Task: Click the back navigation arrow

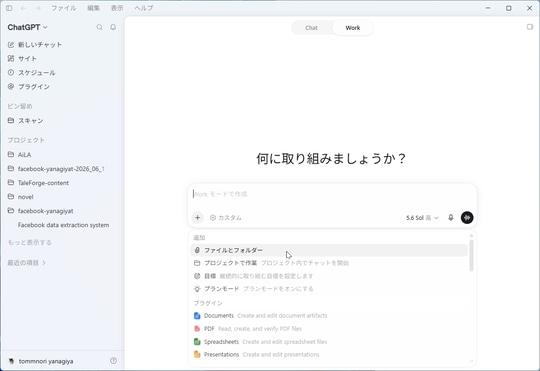Action: pyautogui.click(x=23, y=8)
